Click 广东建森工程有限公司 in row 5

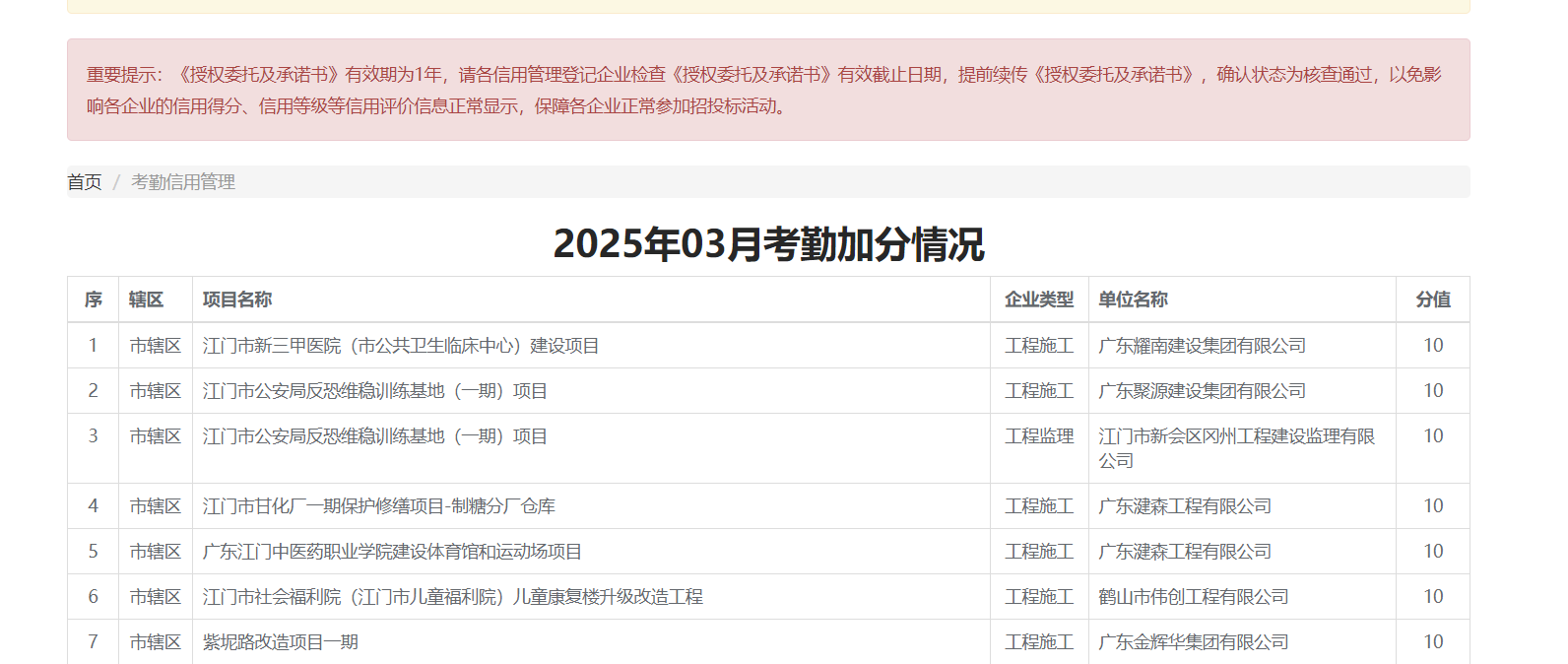[1185, 552]
